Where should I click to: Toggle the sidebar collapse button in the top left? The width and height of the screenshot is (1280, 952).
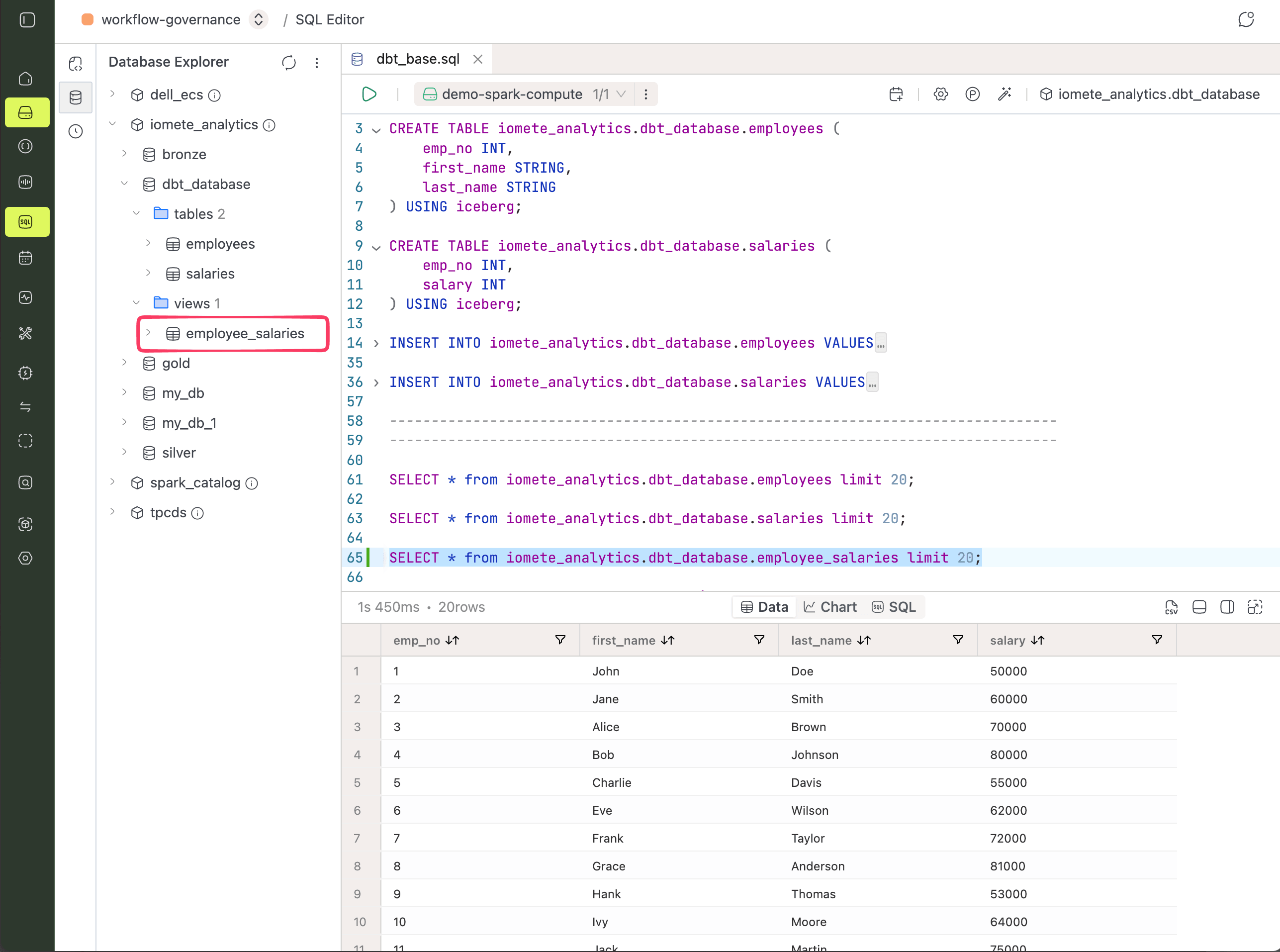click(x=27, y=20)
